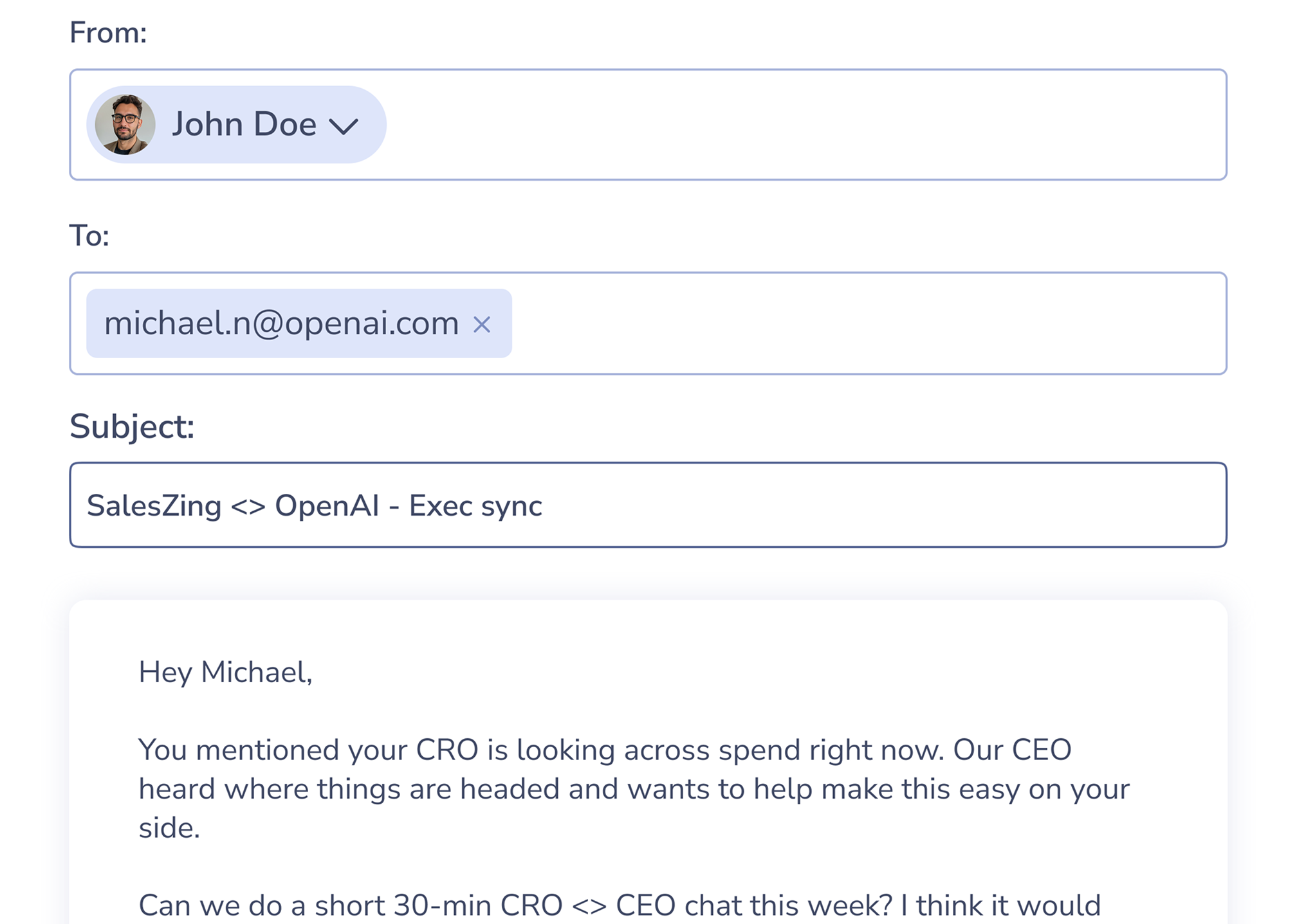Click John Doe's avatar photo

pyautogui.click(x=125, y=125)
